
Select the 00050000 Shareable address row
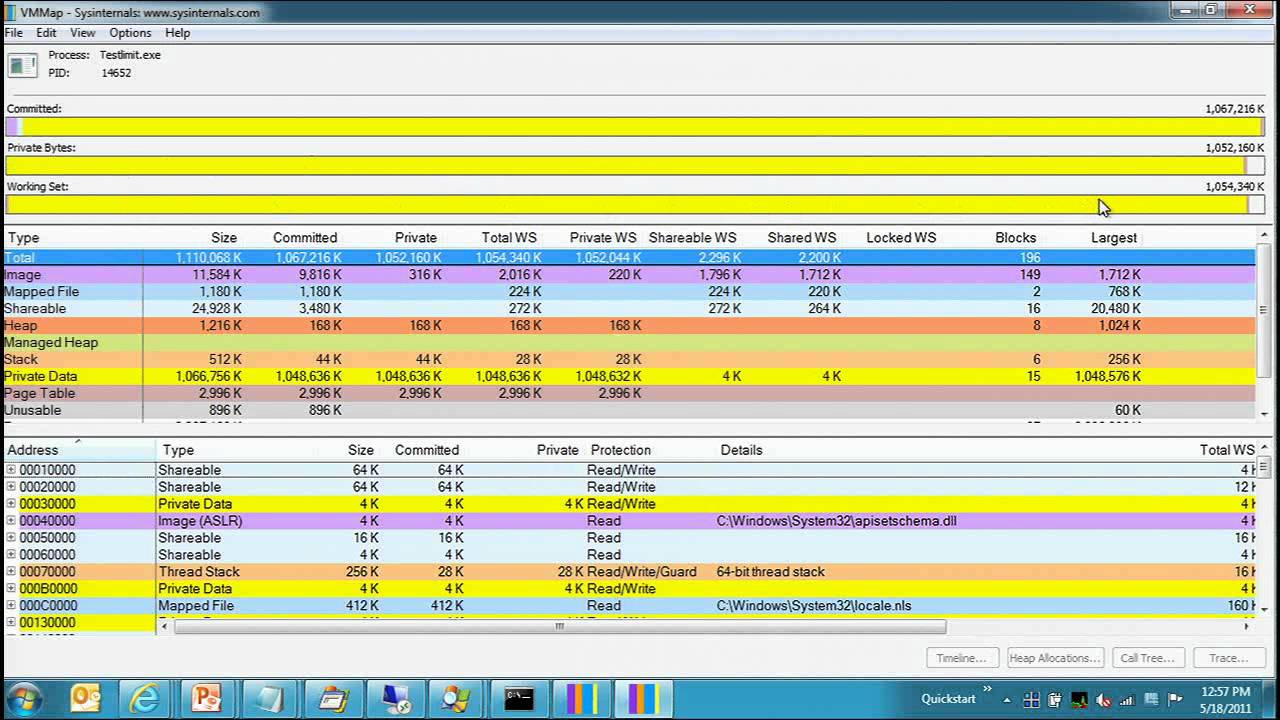tap(628, 538)
